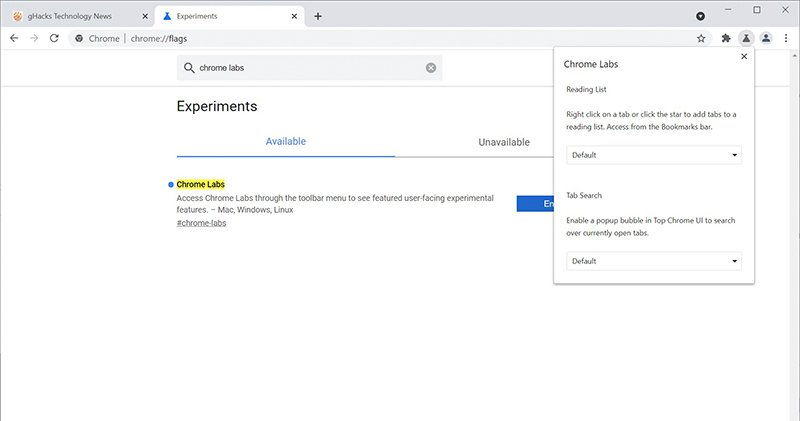Open Chrome's three-dot main menu
The width and height of the screenshot is (800, 421).
pos(786,38)
